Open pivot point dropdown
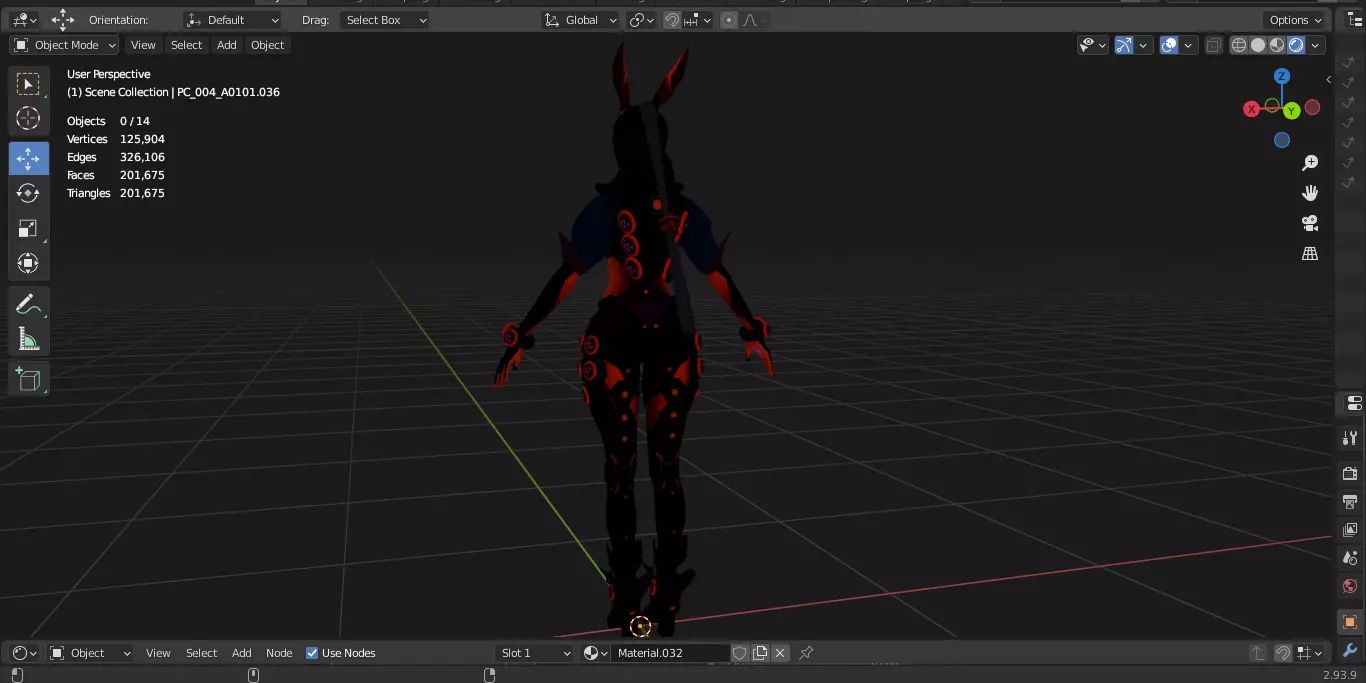 point(641,20)
